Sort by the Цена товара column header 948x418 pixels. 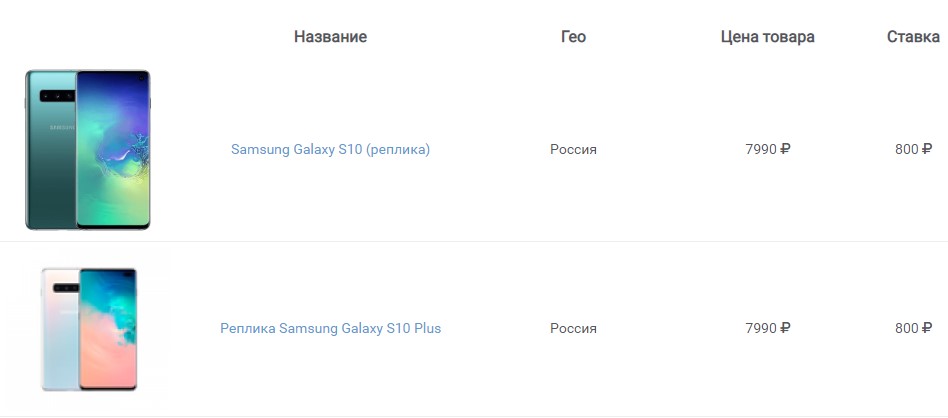click(x=767, y=37)
